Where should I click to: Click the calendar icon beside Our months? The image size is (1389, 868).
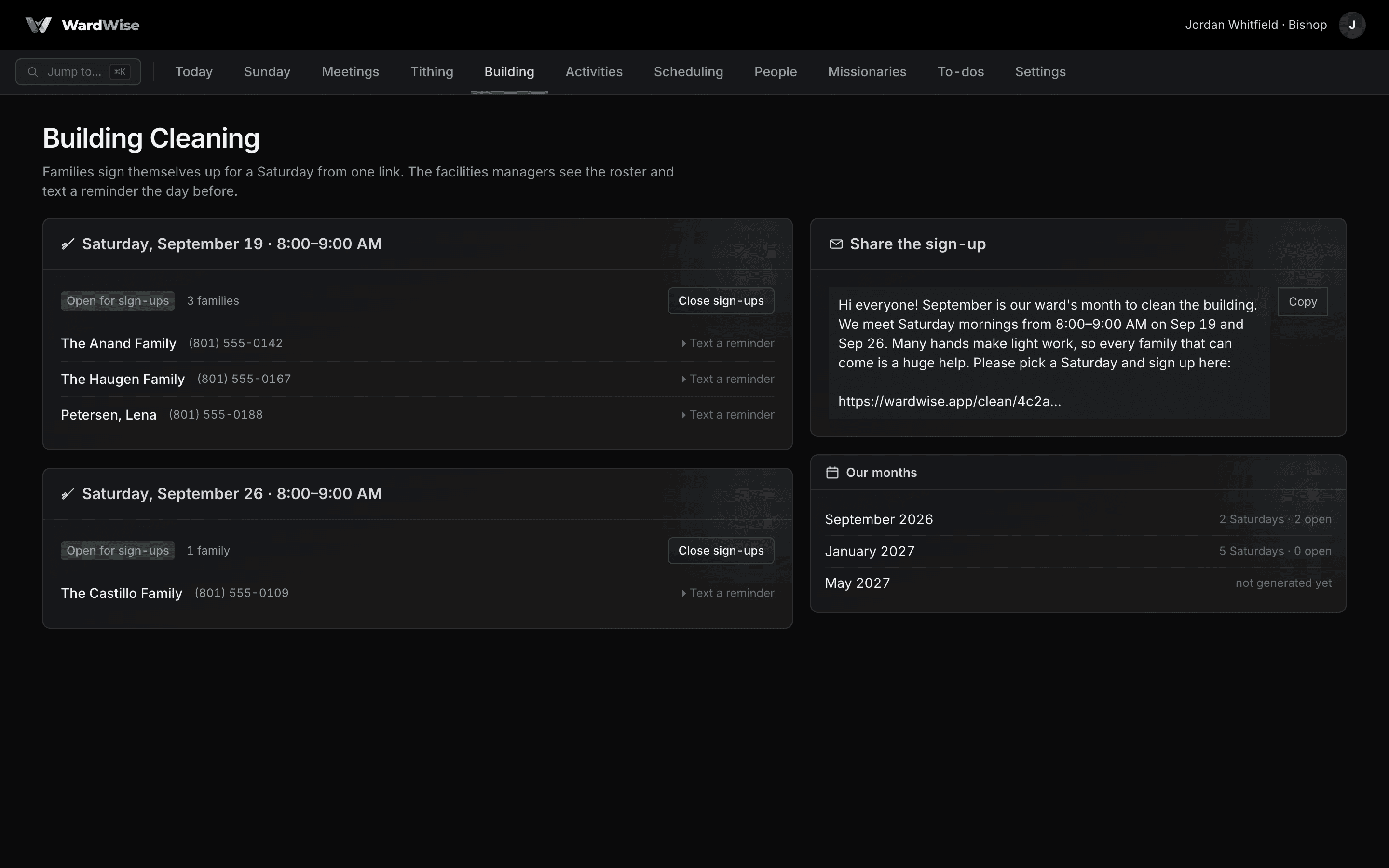pyautogui.click(x=831, y=473)
